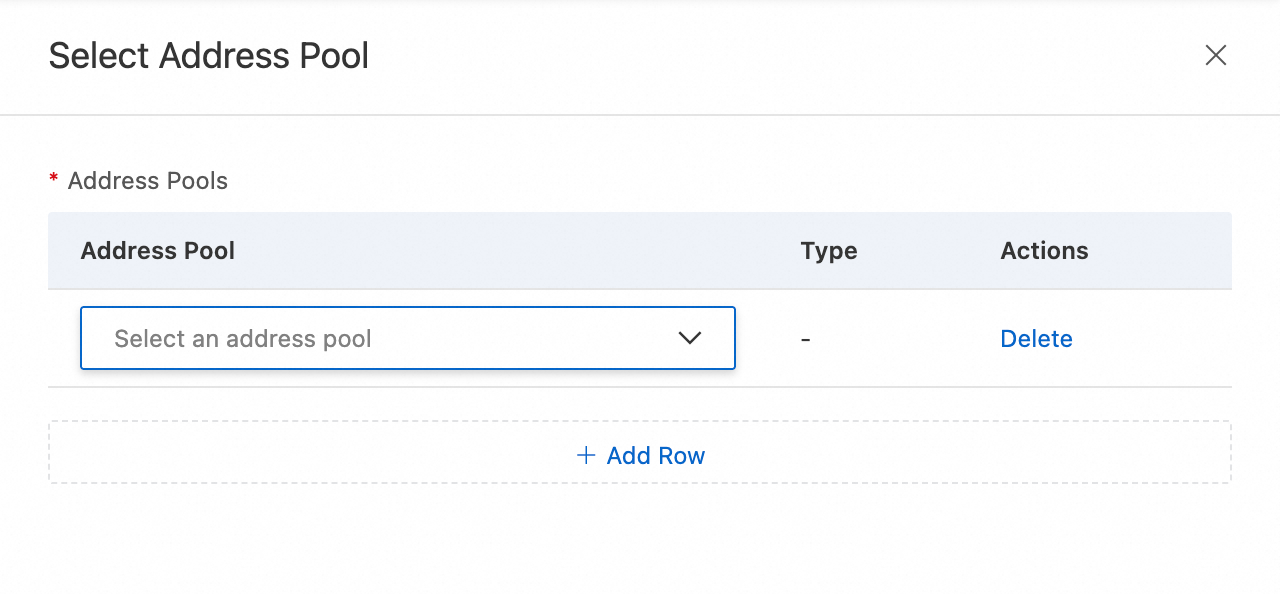Screen dimensions: 1280x594
Task: Click the Address Pools field label
Action: [x=148, y=181]
